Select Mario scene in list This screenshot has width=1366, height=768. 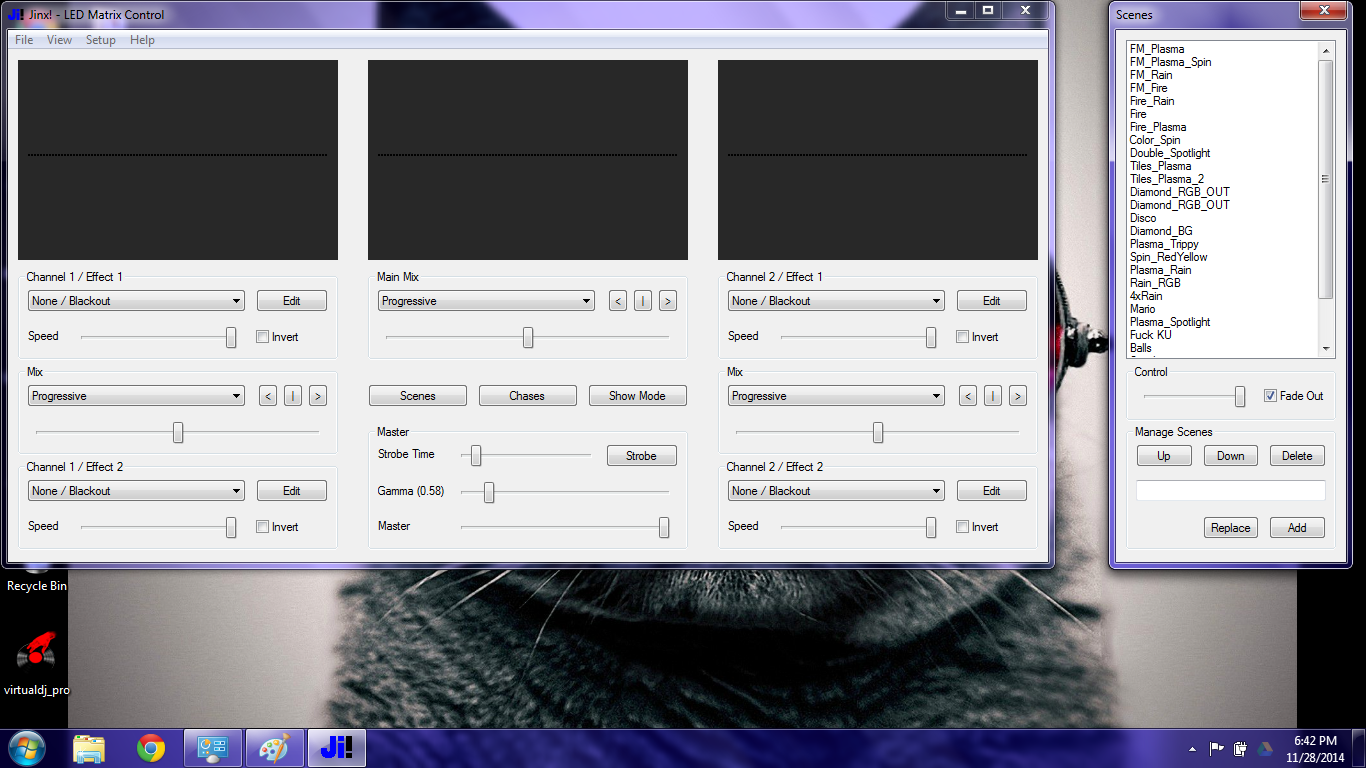point(1142,309)
